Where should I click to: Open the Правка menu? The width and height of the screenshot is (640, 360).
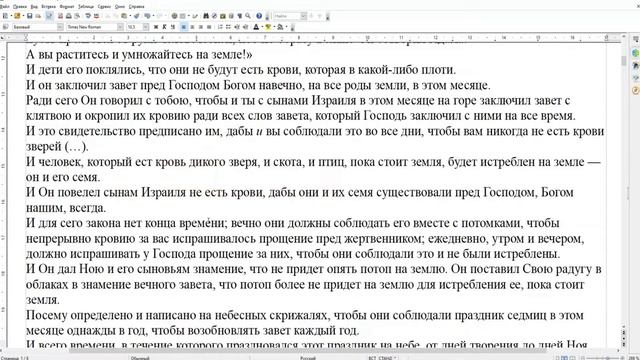click(x=20, y=7)
